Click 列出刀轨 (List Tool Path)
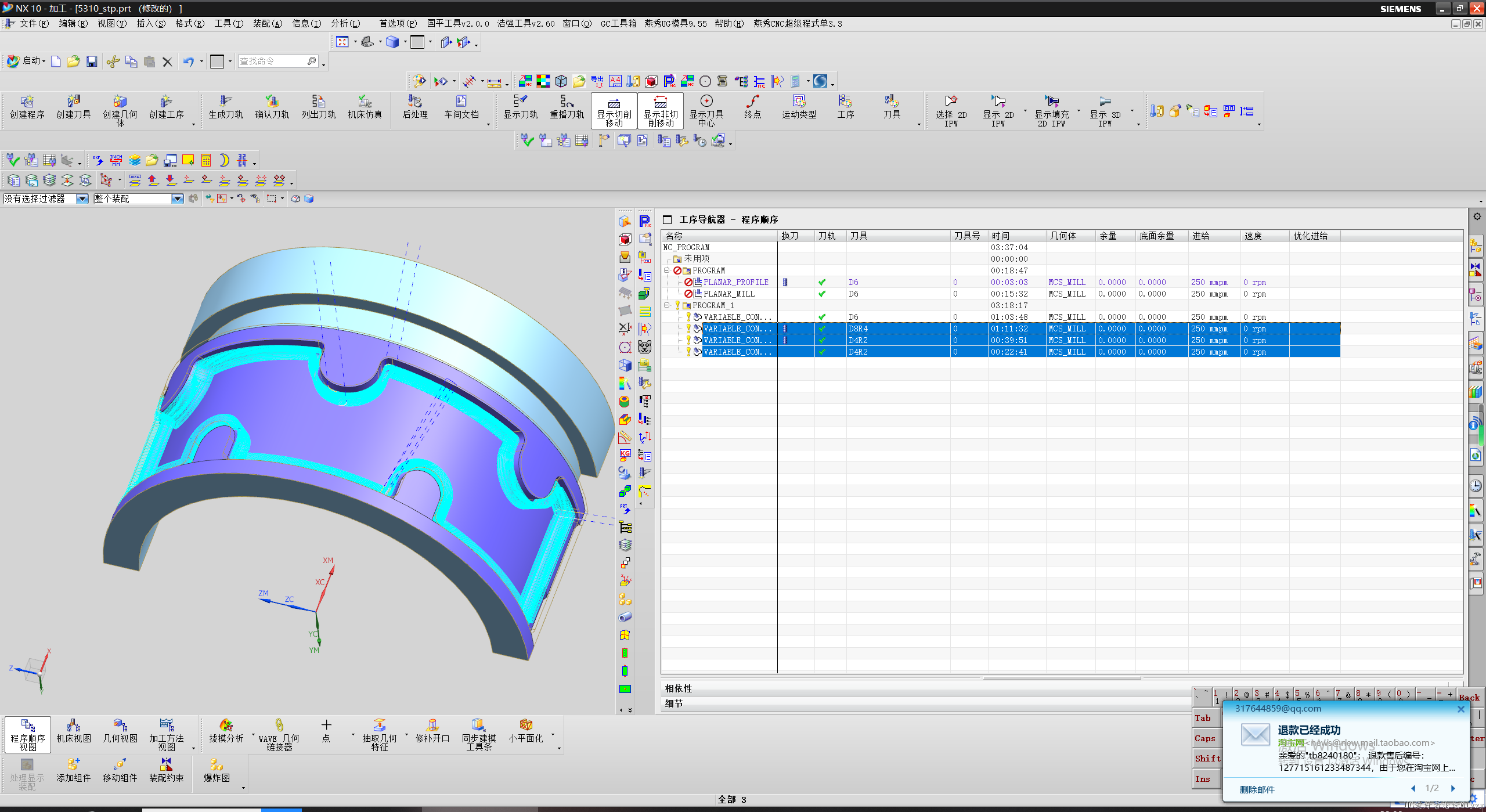Image resolution: width=1486 pixels, height=812 pixels. (319, 107)
